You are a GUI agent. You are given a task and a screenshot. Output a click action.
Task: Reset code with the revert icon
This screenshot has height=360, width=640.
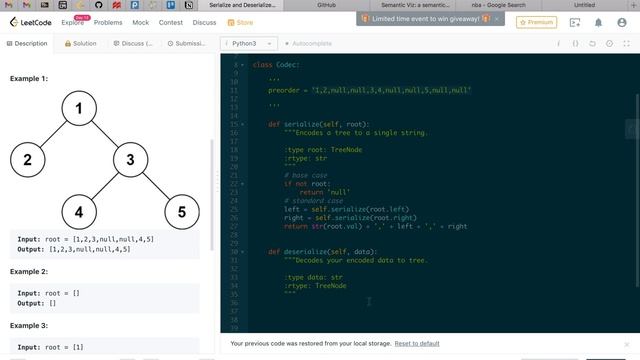point(592,43)
